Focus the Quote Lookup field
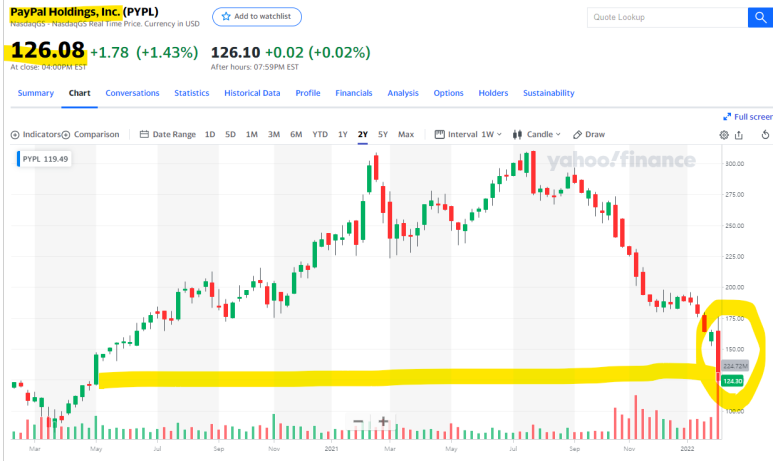 pos(668,17)
